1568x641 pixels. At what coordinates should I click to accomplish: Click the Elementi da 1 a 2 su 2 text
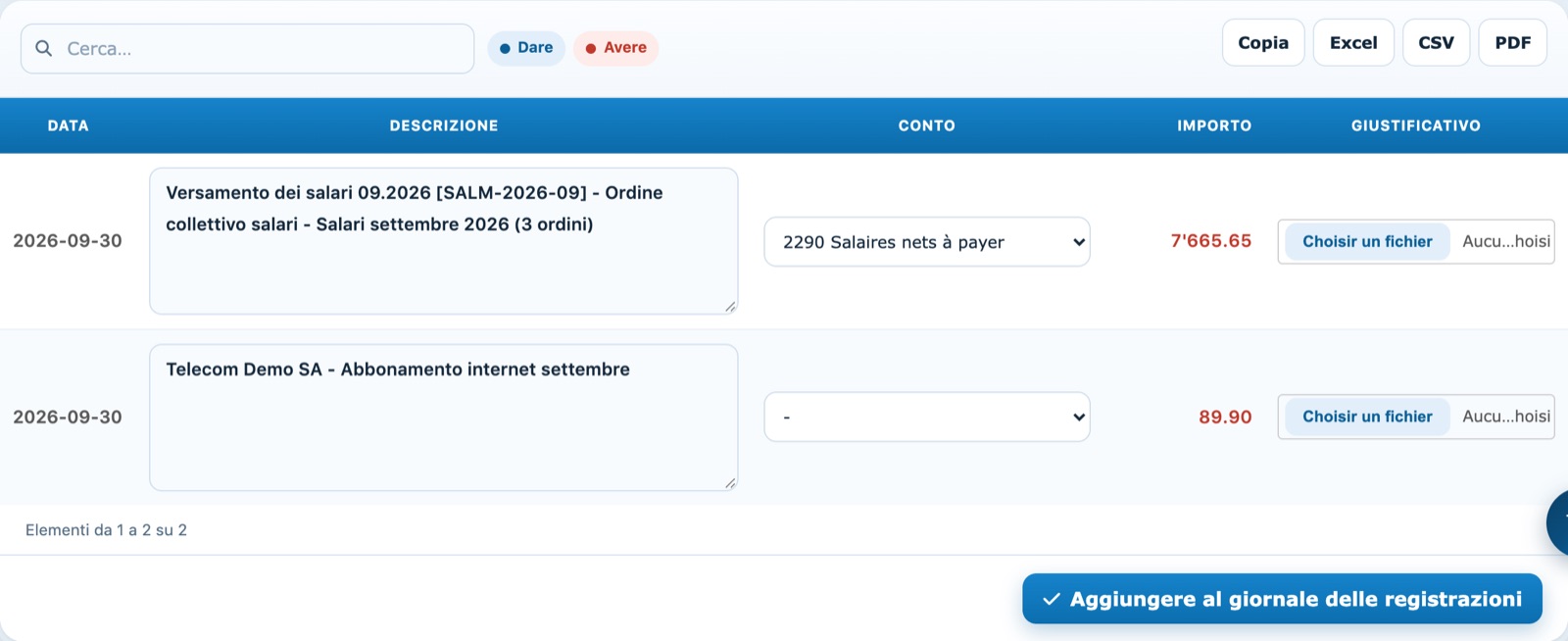(x=106, y=530)
